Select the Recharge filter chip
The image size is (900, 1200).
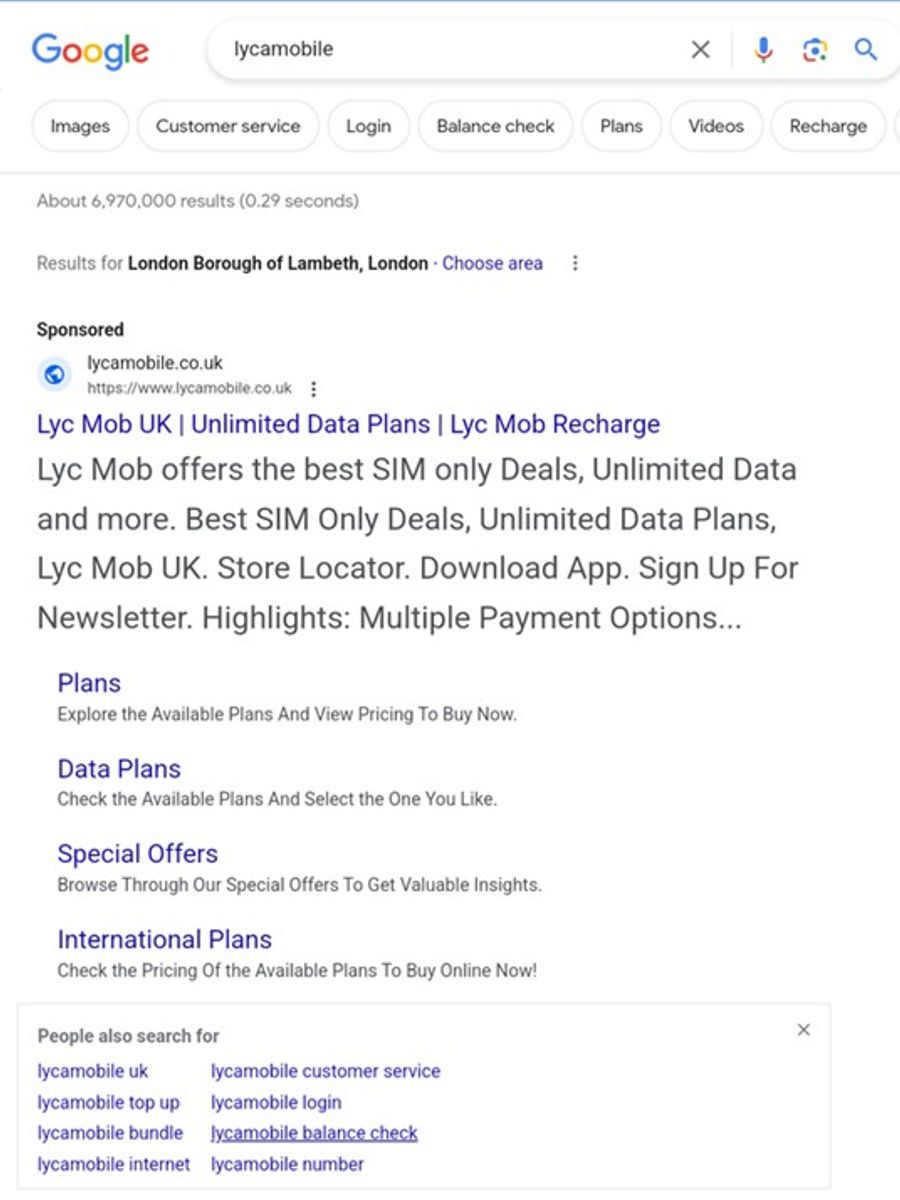[x=827, y=126]
